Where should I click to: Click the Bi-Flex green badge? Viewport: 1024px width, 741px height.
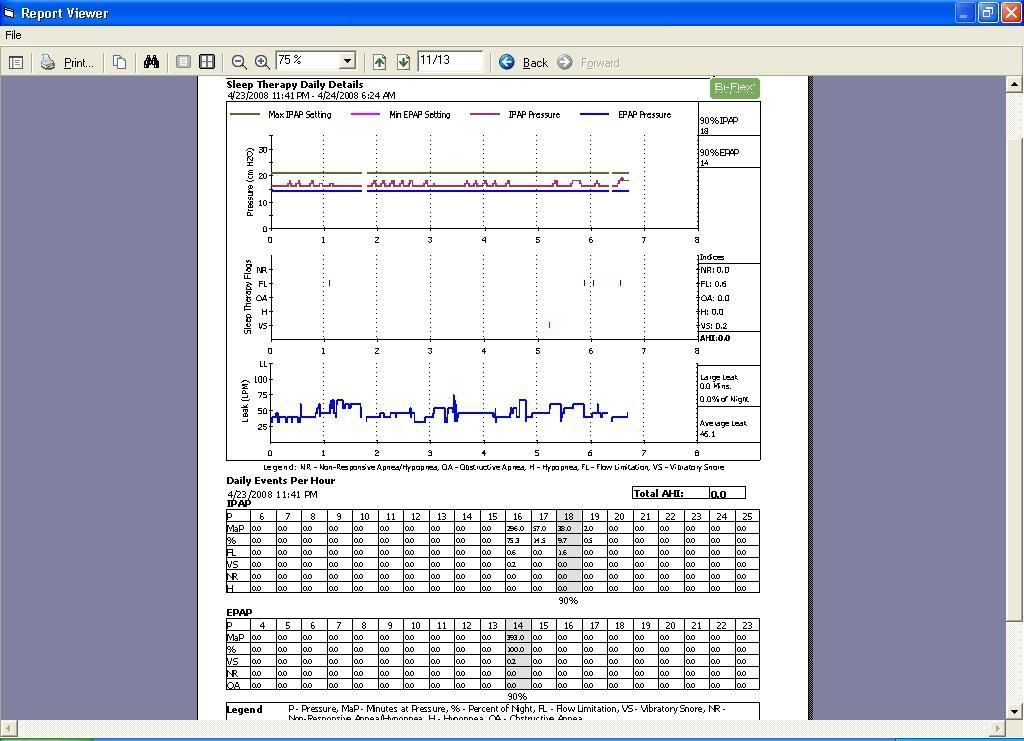point(735,87)
